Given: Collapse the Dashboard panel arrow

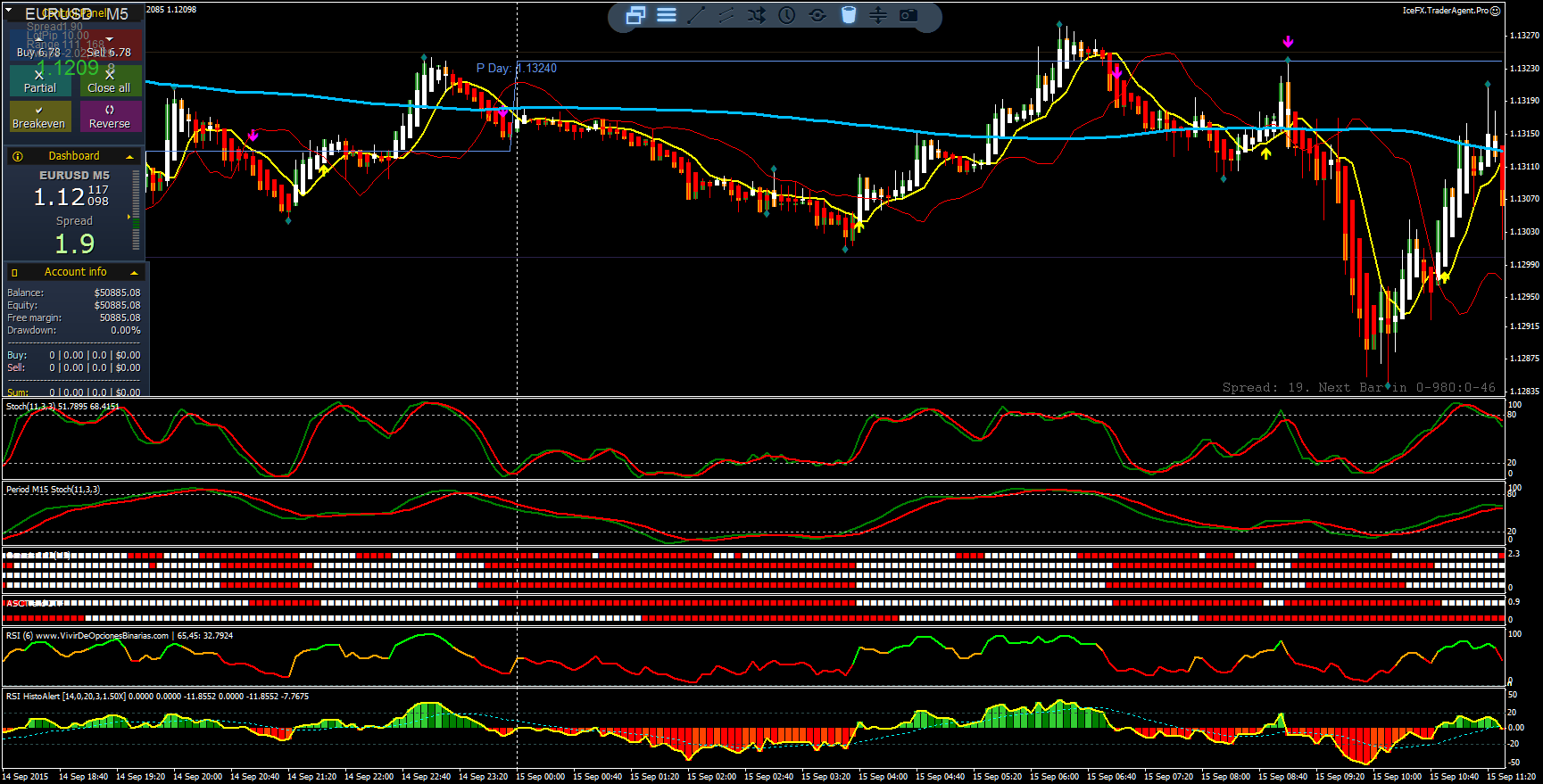Looking at the screenshot, I should [x=130, y=157].
